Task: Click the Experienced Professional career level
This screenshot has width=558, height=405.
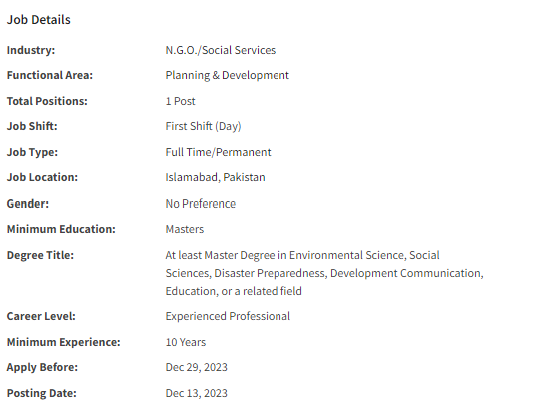Action: pyautogui.click(x=228, y=316)
